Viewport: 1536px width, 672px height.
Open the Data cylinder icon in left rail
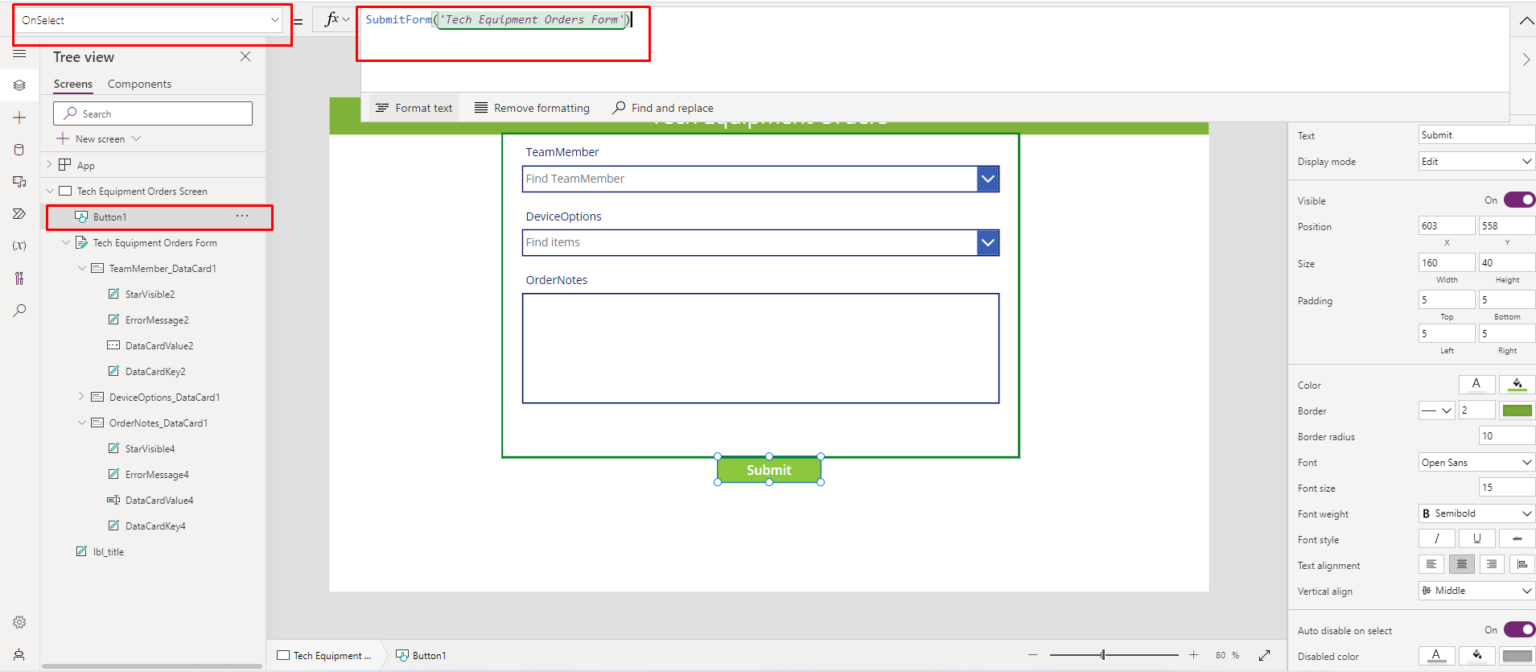(19, 150)
